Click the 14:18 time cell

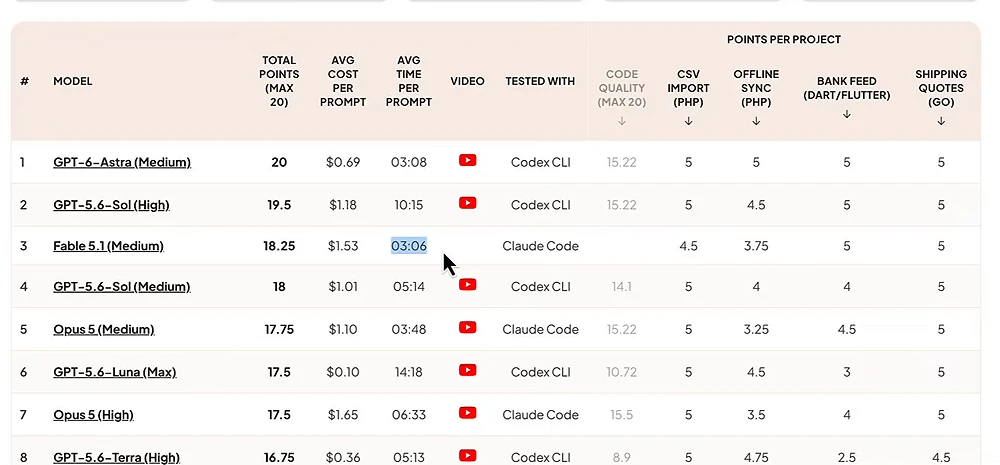click(x=409, y=372)
